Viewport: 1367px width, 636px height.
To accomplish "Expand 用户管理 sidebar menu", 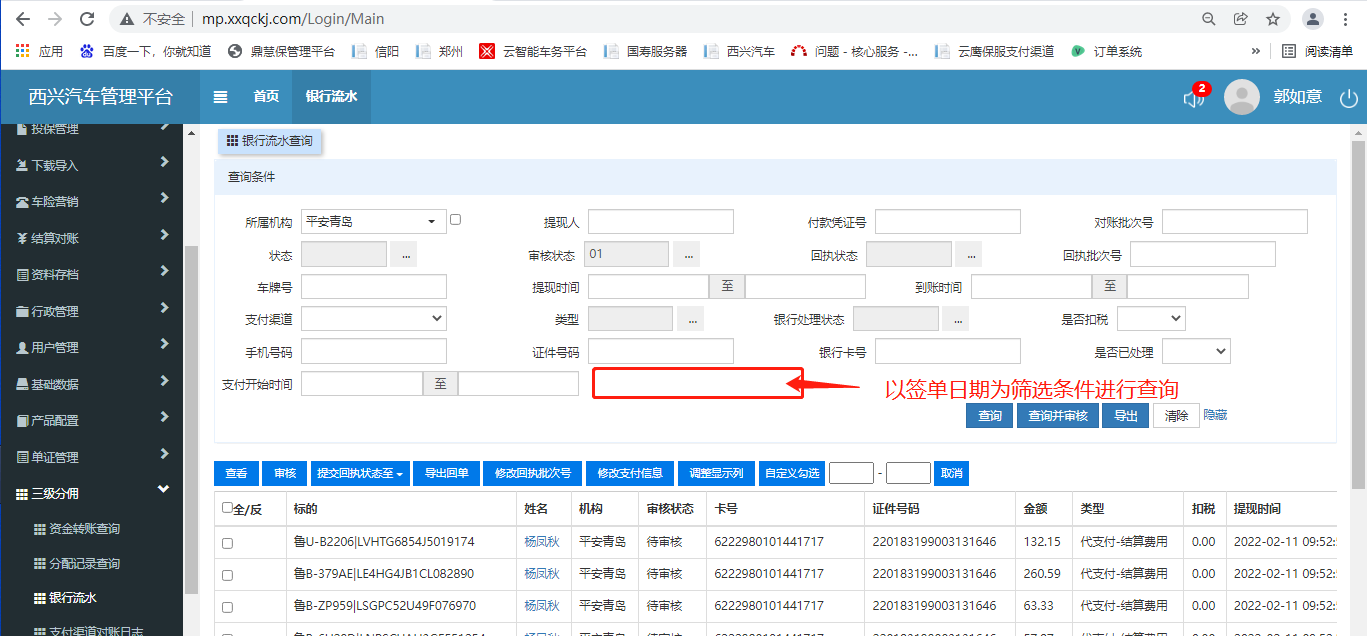I will click(92, 347).
